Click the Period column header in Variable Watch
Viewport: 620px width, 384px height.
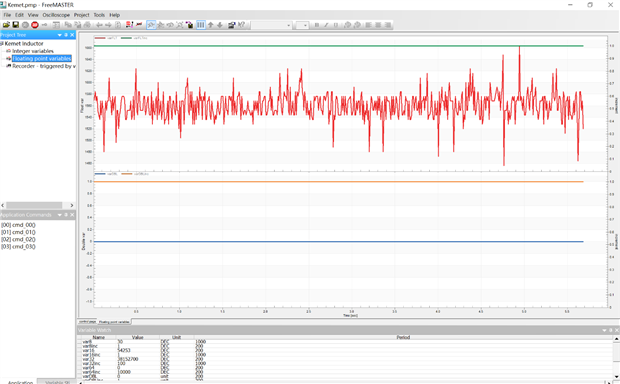pyautogui.click(x=403, y=337)
